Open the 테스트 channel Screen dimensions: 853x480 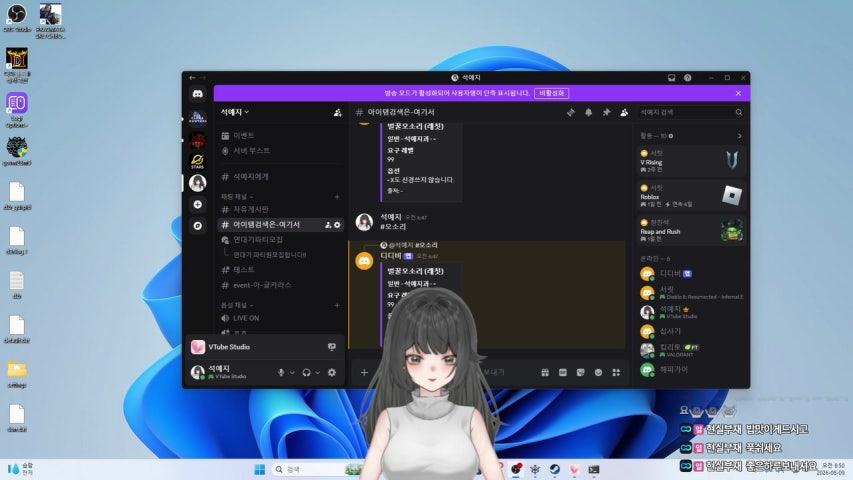click(x=280, y=270)
